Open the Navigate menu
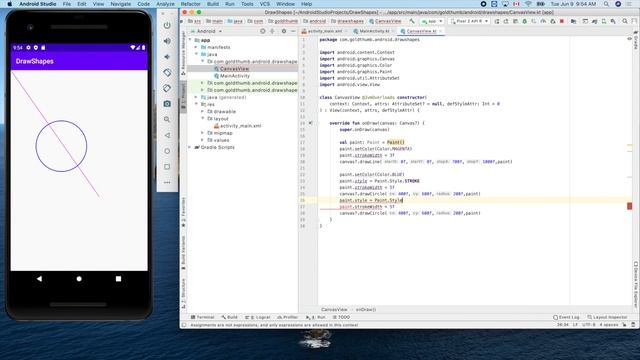This screenshot has width=640, height=360. tap(121, 4)
